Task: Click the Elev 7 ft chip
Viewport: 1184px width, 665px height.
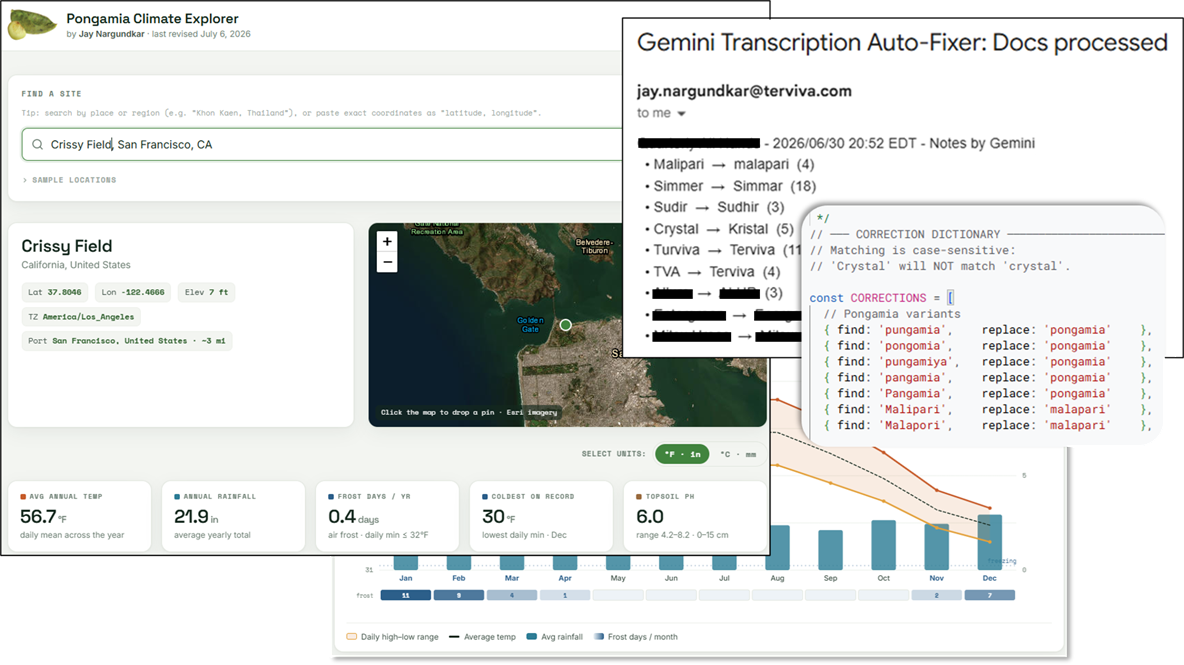Action: click(206, 292)
